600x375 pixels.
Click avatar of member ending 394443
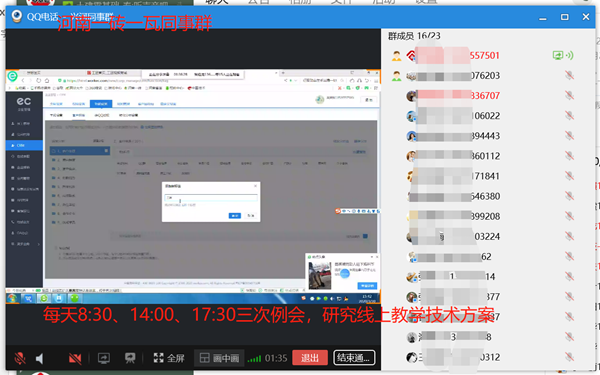click(412, 136)
